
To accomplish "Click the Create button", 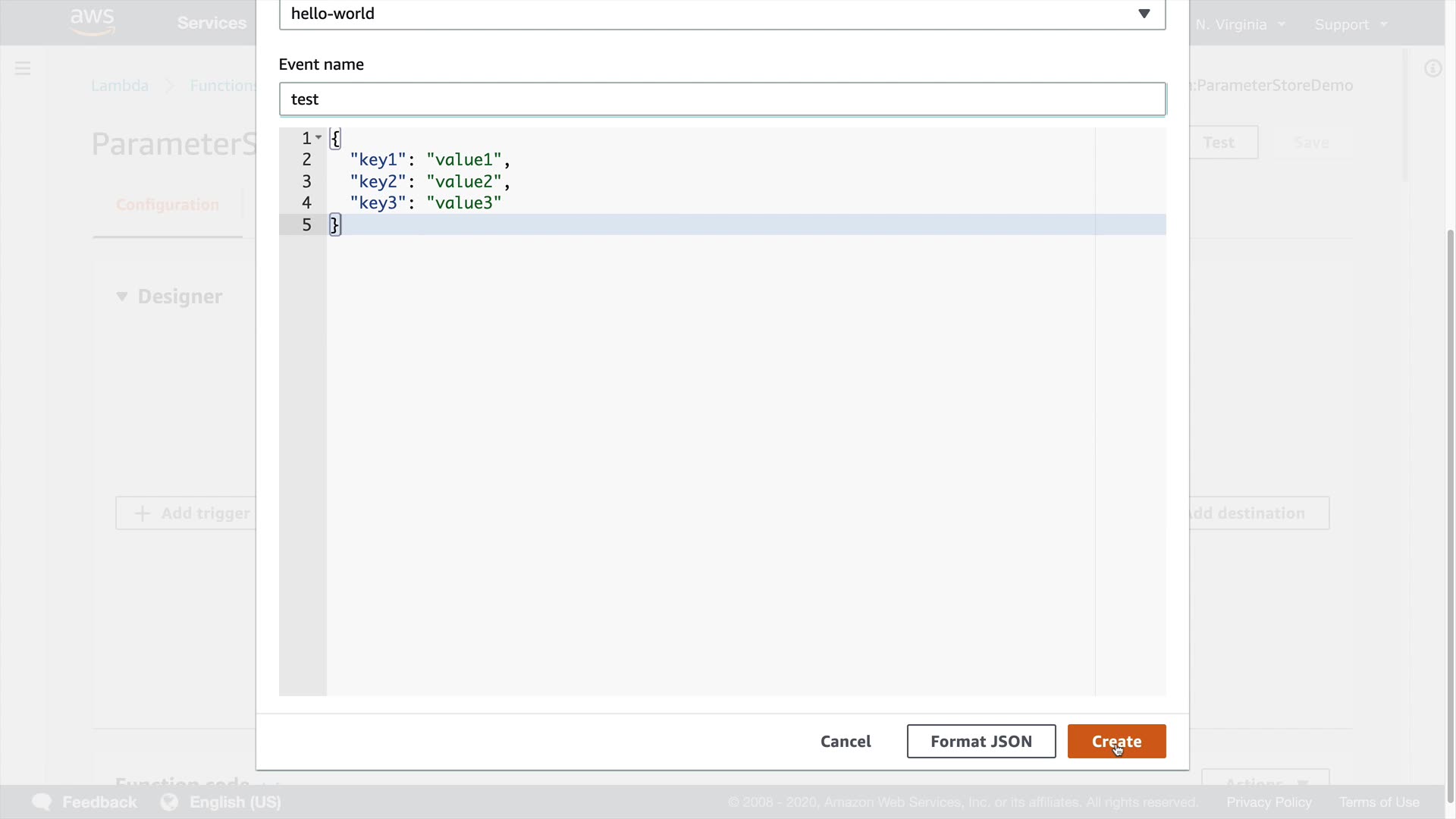I will [x=1116, y=742].
